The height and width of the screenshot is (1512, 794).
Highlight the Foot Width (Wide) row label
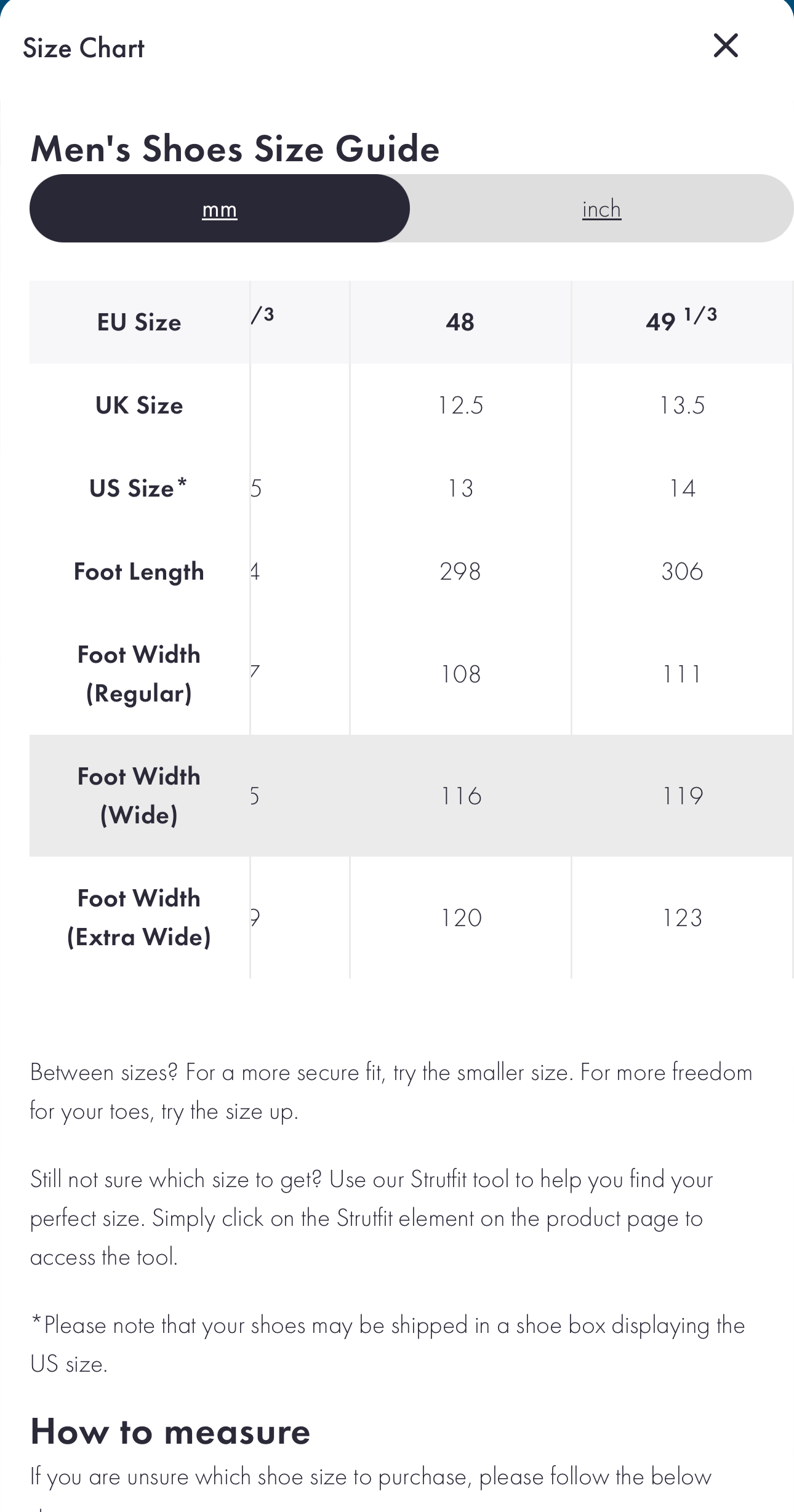(x=139, y=796)
